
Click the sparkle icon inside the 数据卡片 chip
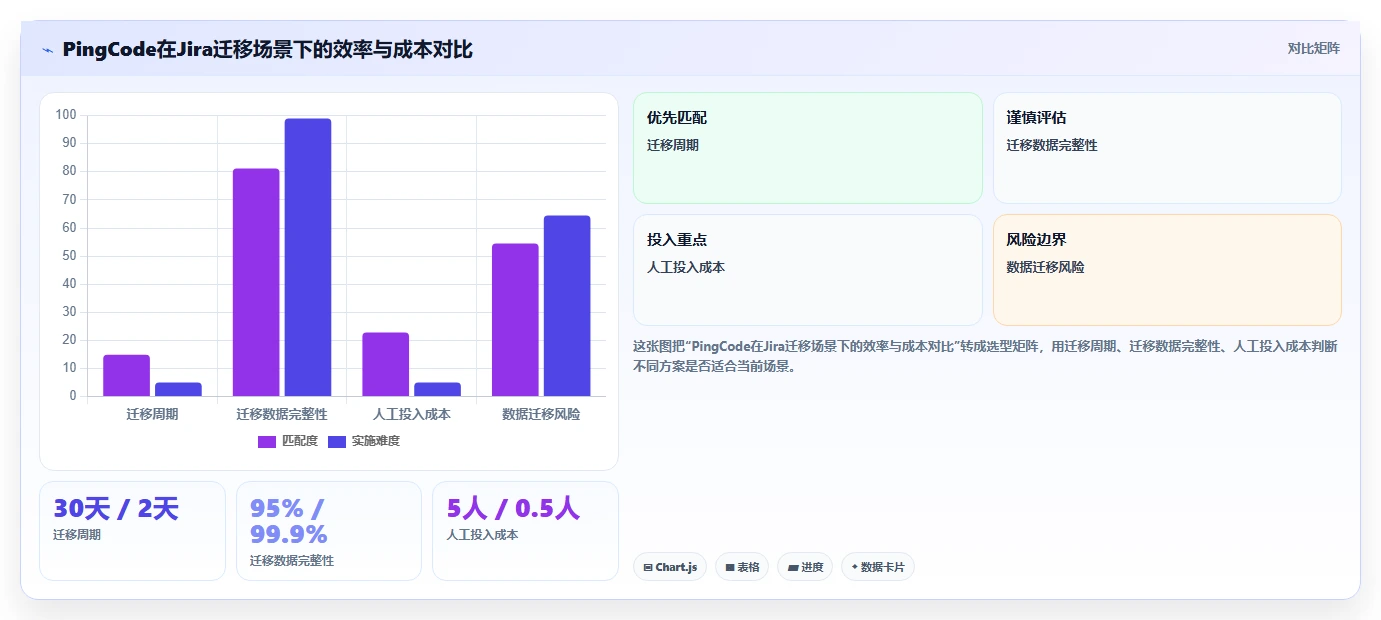coord(854,567)
